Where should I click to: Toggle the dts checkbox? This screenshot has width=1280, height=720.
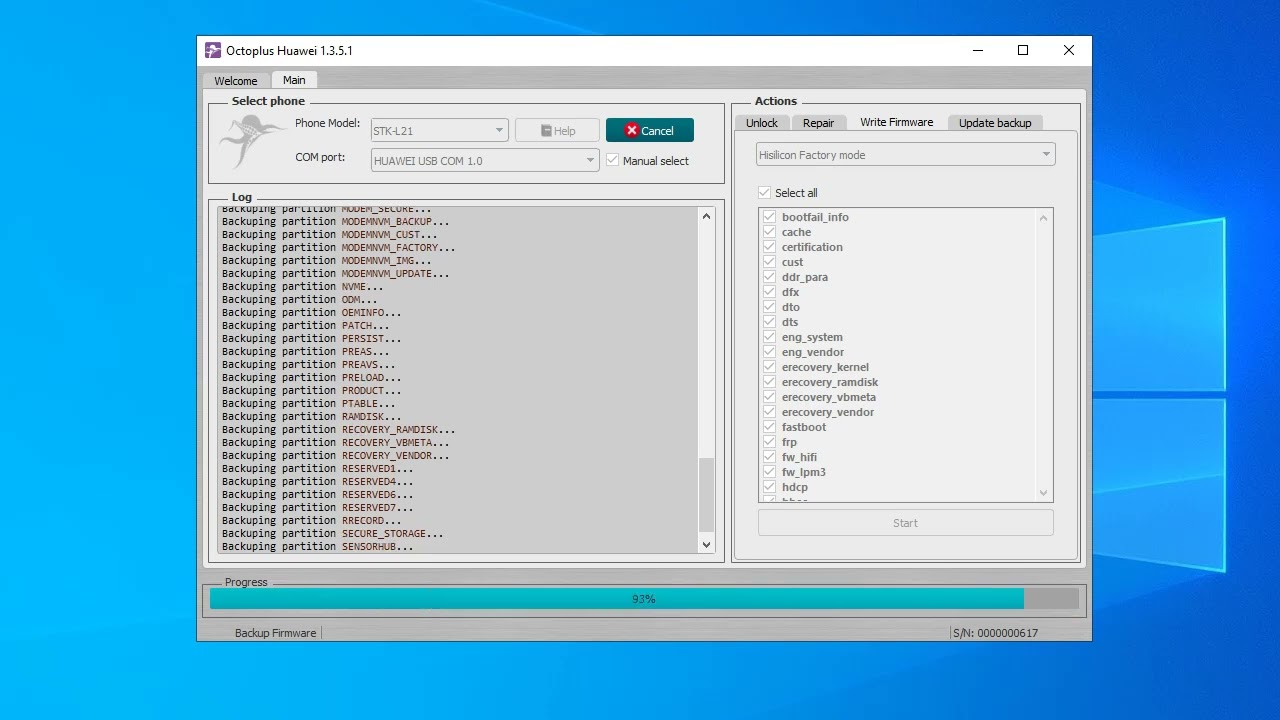(769, 322)
